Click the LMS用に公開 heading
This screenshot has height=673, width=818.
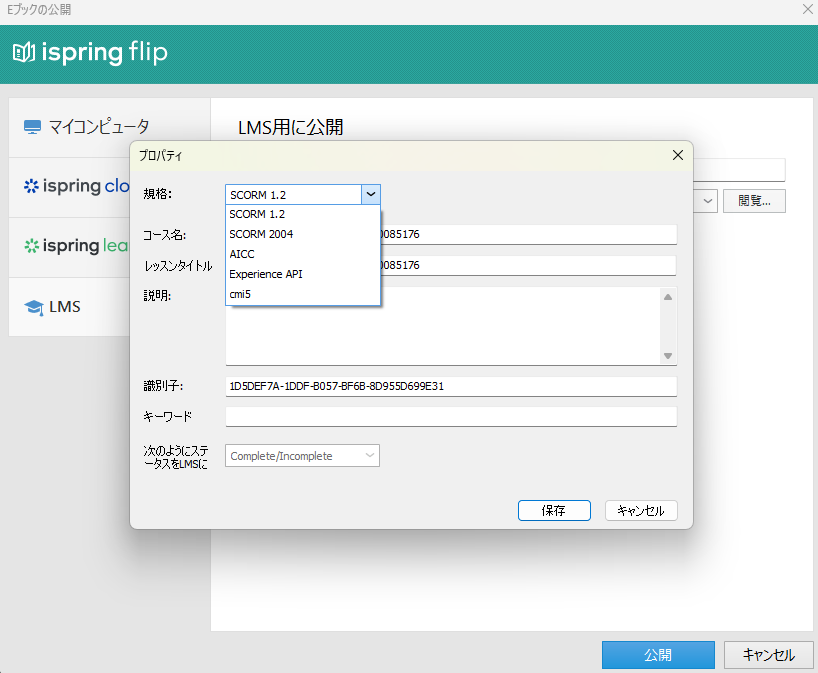291,127
